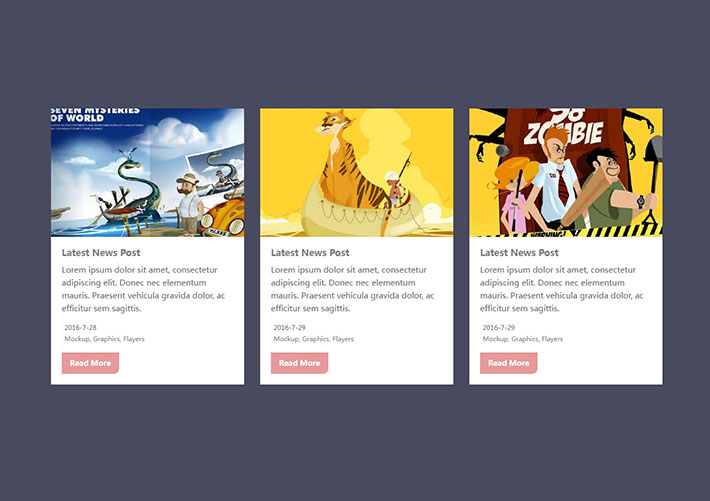Click Mockup, Graphics, Flayers tags on first card

pos(104,339)
